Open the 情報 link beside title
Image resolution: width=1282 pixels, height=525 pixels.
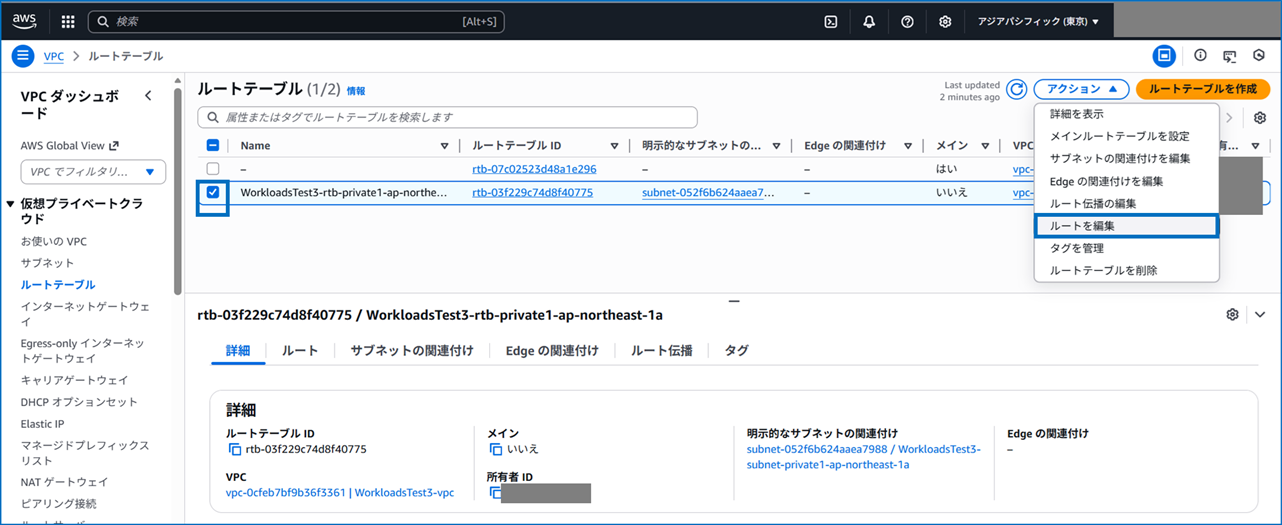coord(356,91)
